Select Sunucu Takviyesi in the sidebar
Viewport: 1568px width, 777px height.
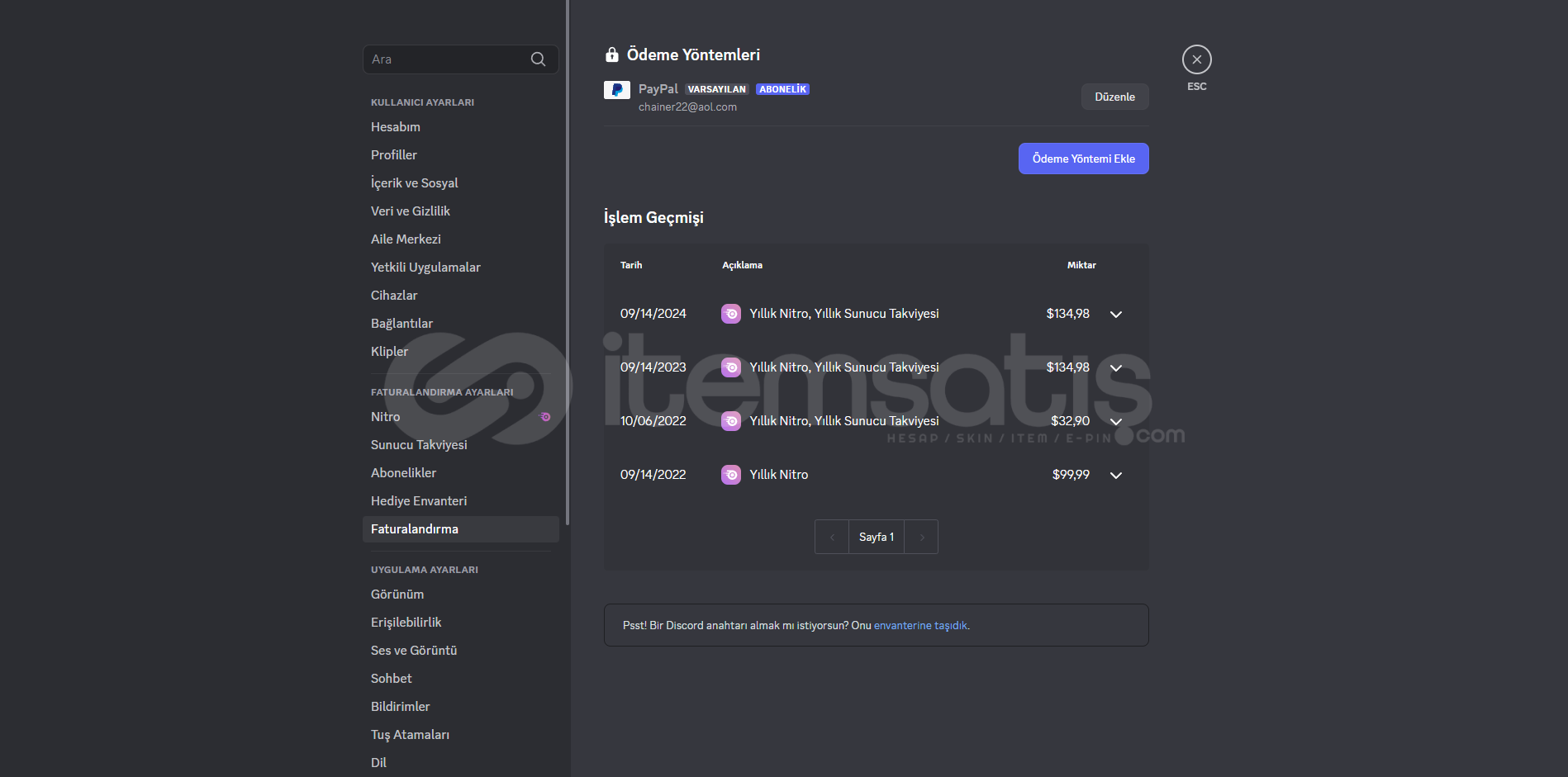(x=419, y=445)
